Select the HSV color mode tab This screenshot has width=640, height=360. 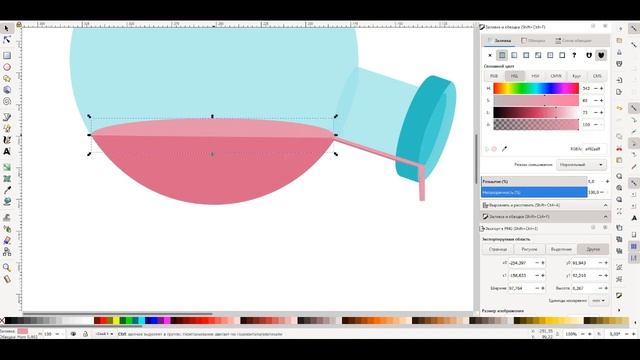pos(535,76)
